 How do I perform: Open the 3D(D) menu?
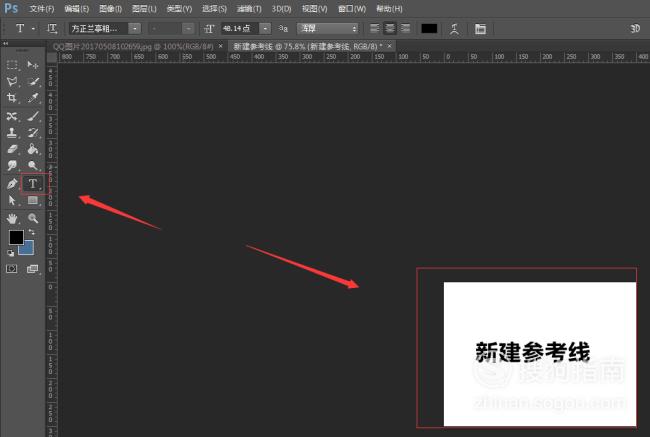281,9
